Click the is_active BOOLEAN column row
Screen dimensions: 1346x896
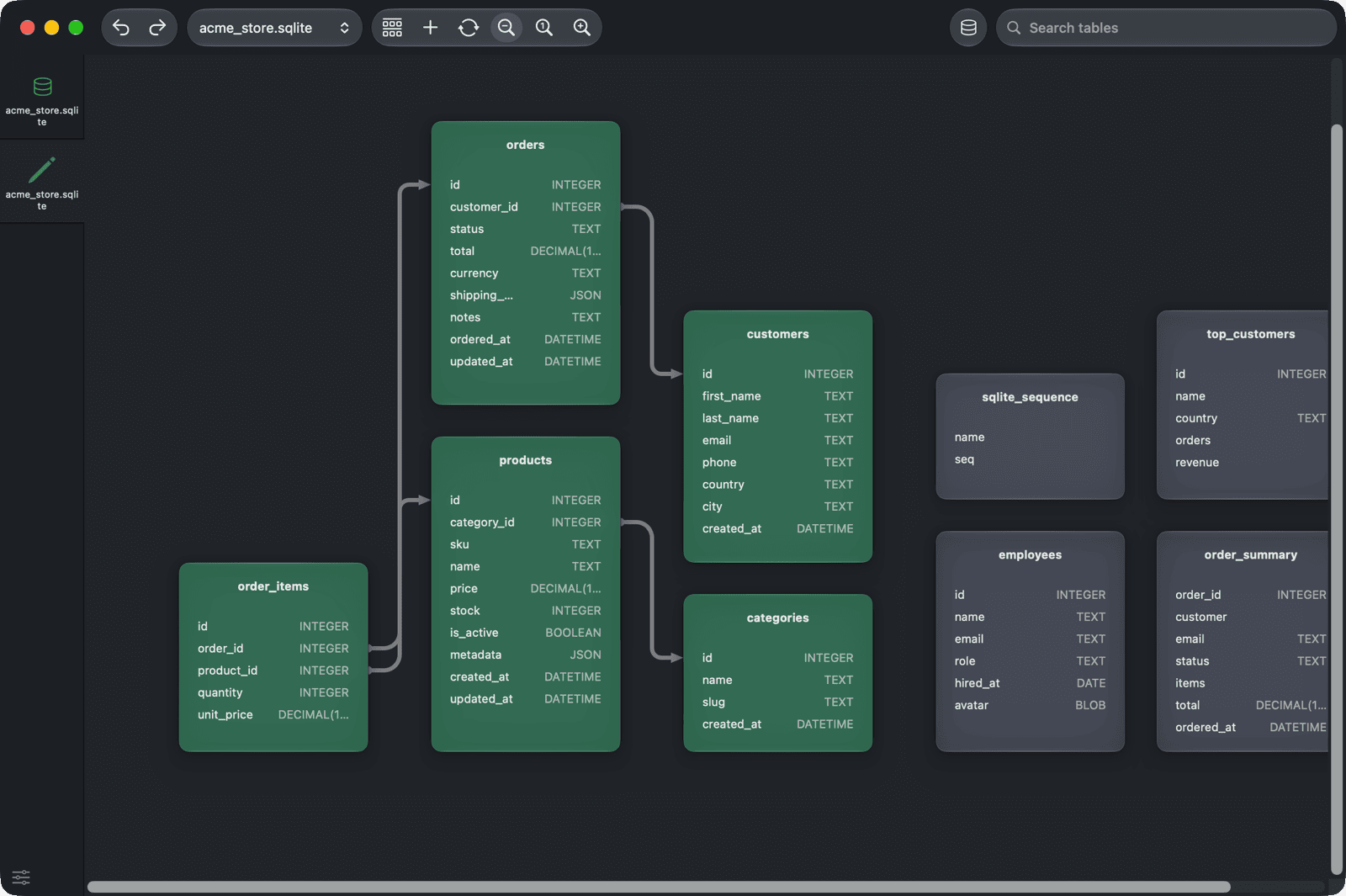click(526, 633)
